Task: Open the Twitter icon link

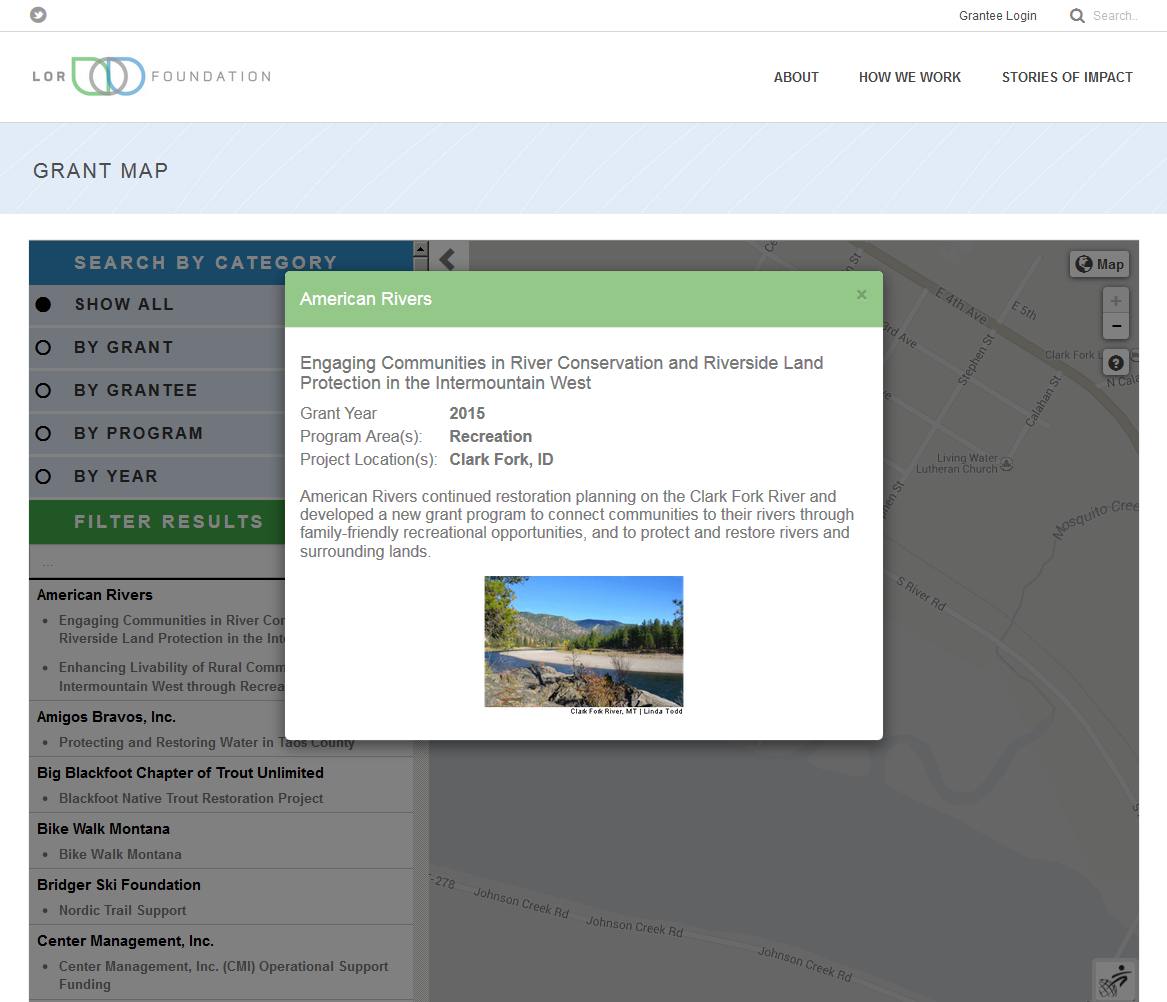Action: 38,15
